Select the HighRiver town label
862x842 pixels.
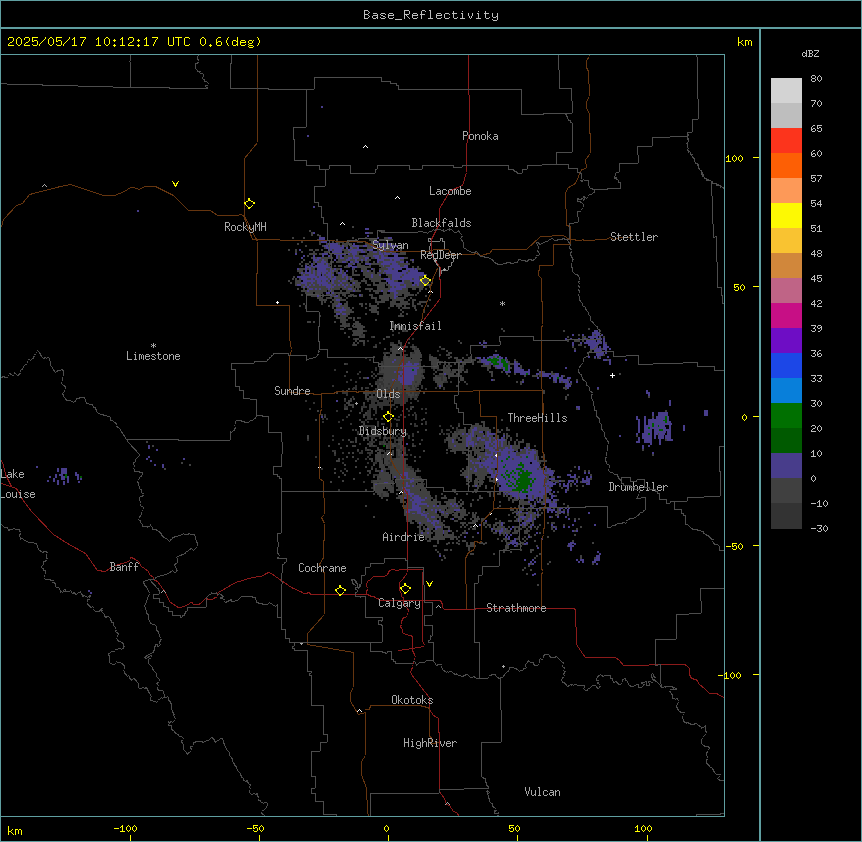pyautogui.click(x=430, y=743)
